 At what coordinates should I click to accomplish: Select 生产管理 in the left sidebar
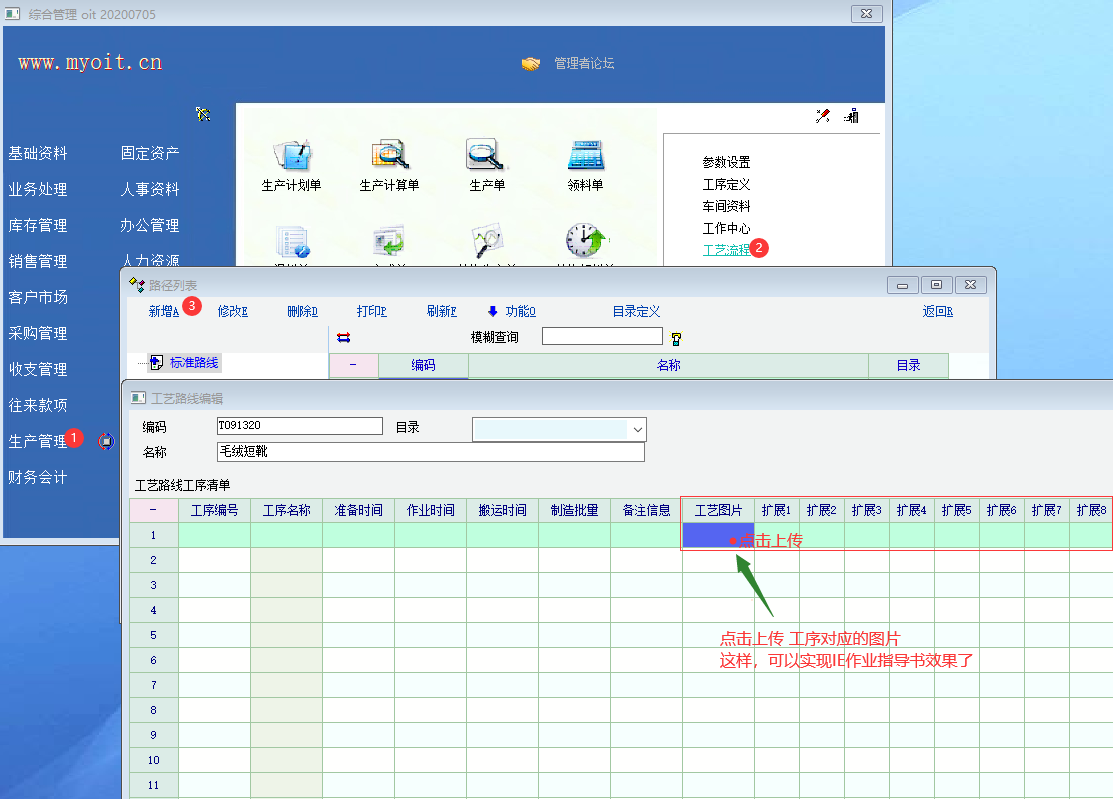[x=37, y=441]
